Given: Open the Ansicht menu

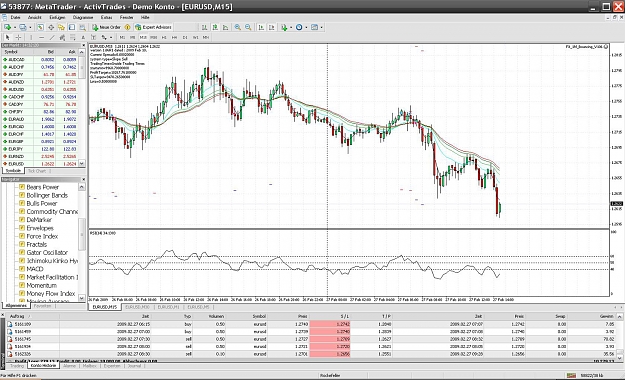Looking at the screenshot, I should click(35, 18).
